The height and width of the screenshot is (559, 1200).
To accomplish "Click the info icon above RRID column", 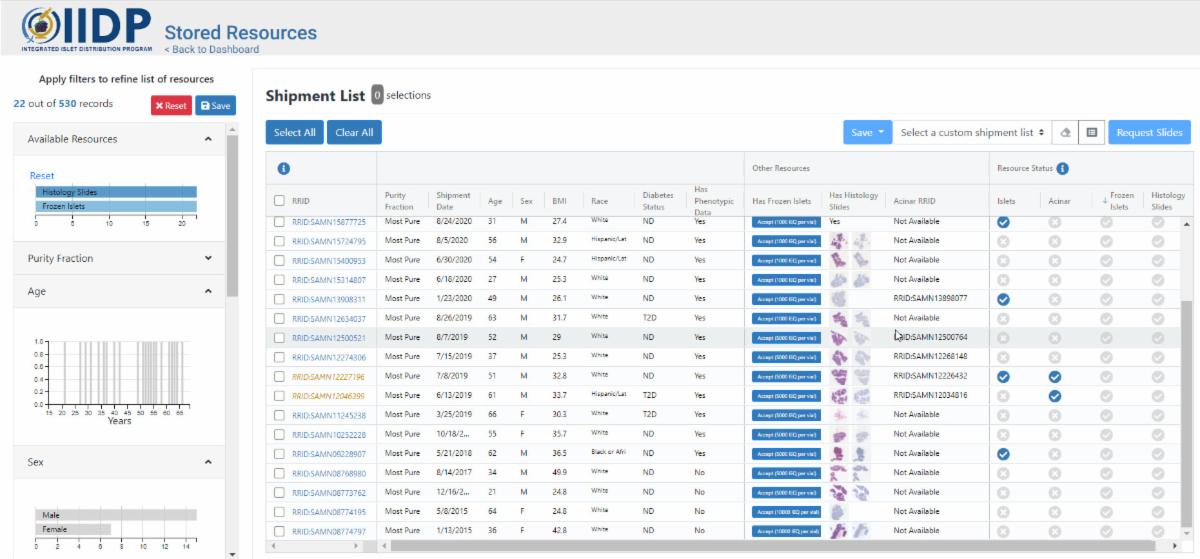I will (283, 169).
